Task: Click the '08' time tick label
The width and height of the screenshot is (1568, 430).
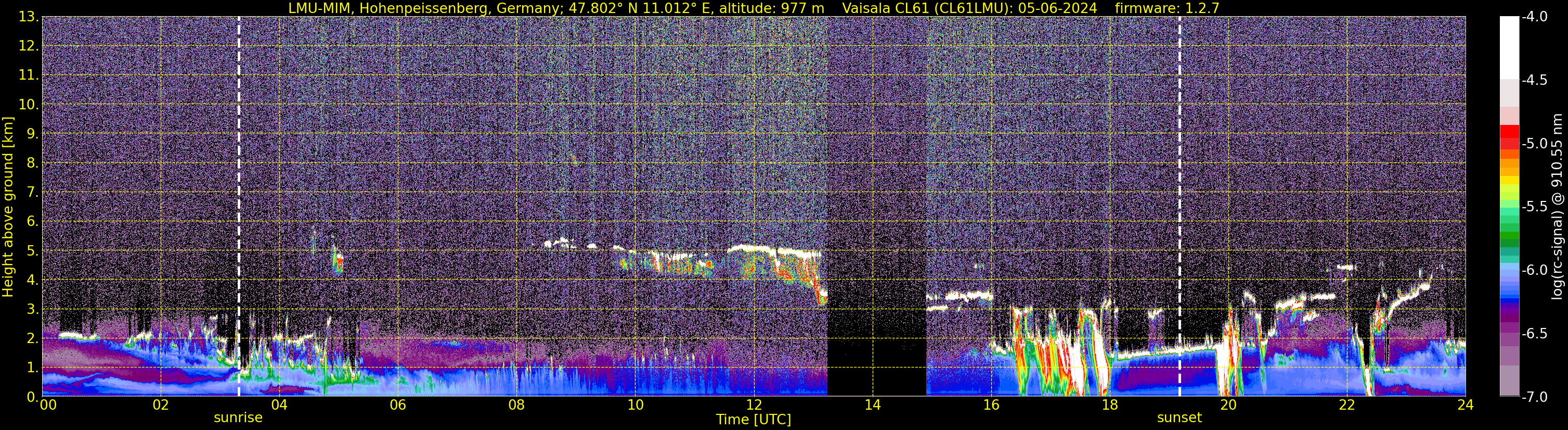Action: tap(516, 405)
